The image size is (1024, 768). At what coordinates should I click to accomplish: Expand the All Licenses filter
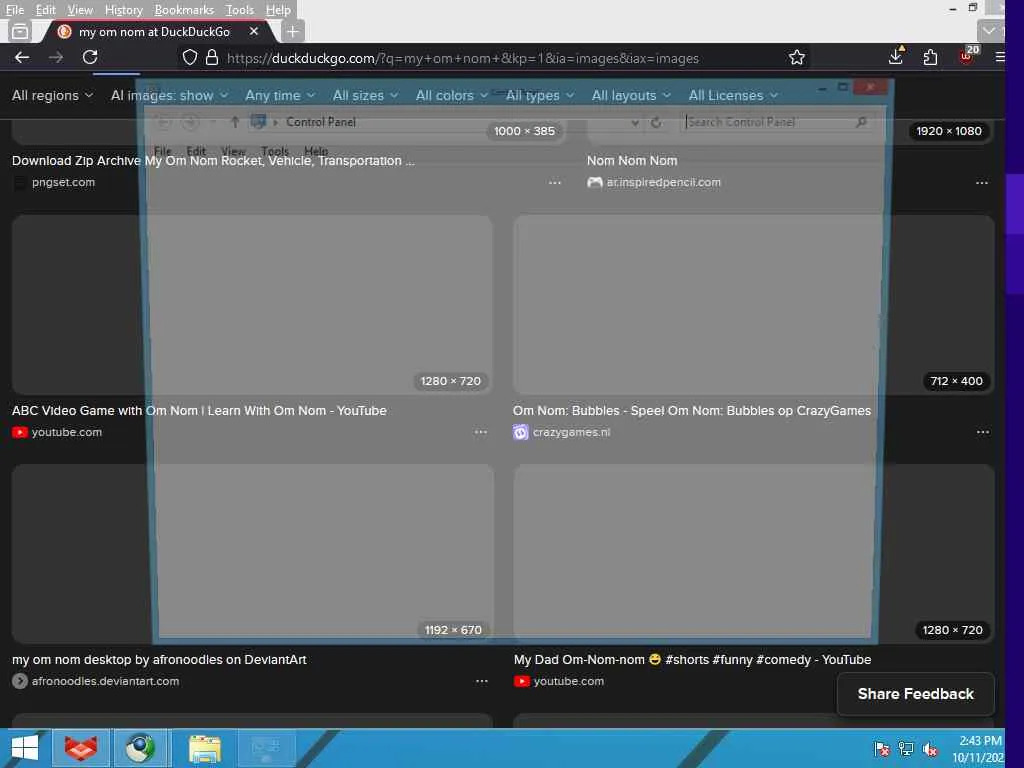[733, 95]
